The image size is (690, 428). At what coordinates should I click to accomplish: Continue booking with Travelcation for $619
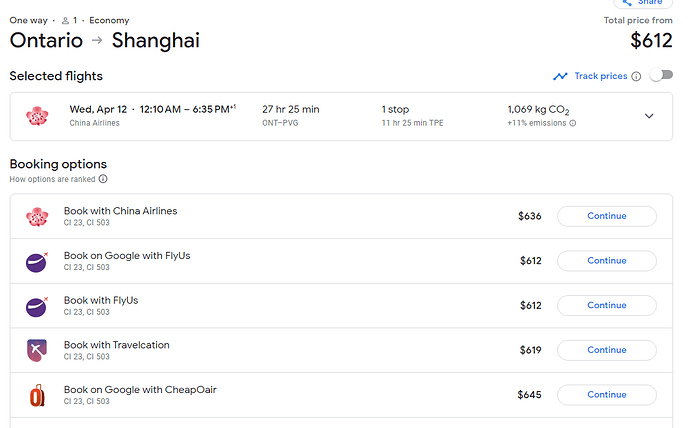pos(606,350)
